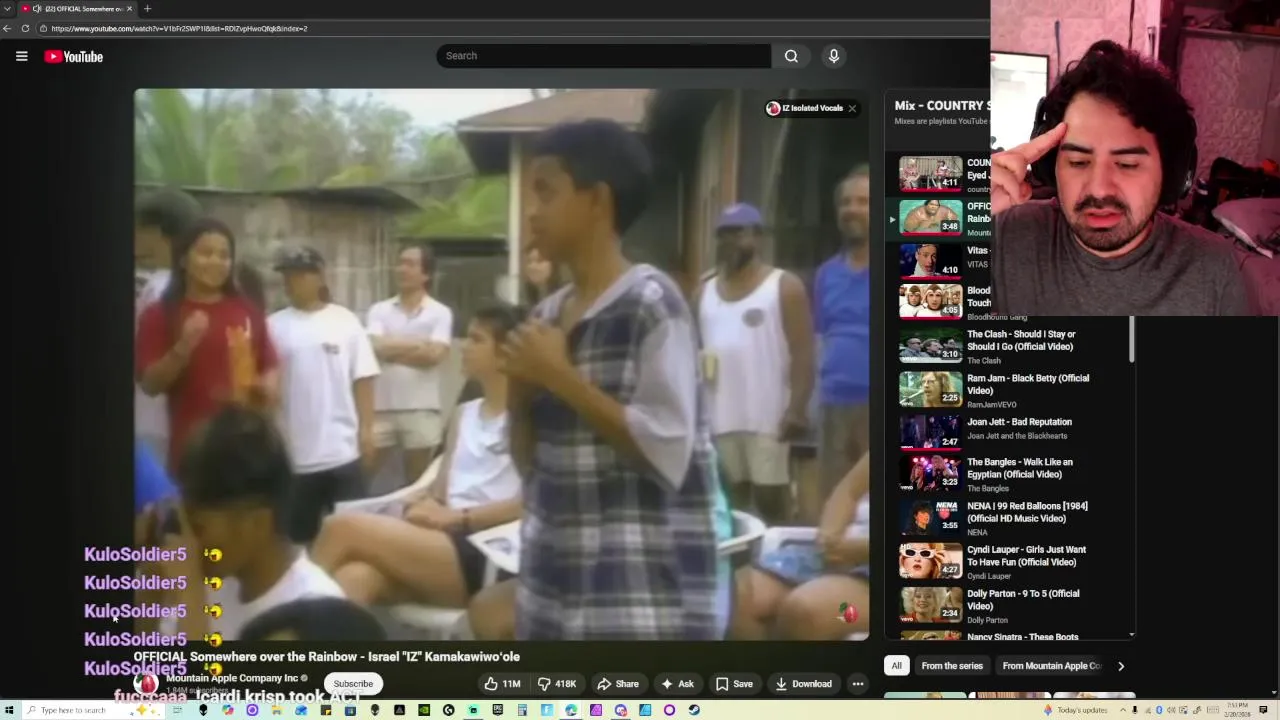Dismiss the IZ Isolated Vocals card

tap(852, 108)
